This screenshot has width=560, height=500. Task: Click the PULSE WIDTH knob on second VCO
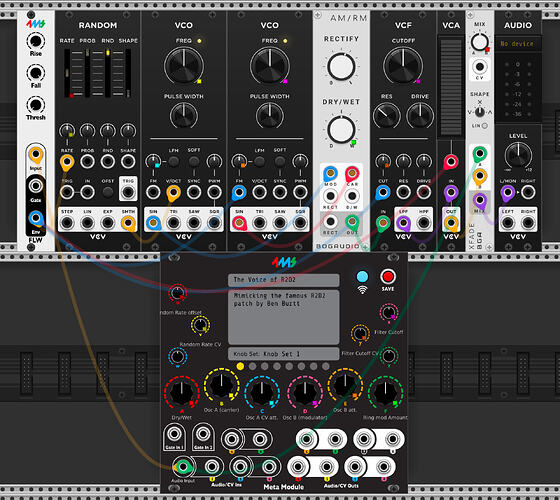coord(270,116)
